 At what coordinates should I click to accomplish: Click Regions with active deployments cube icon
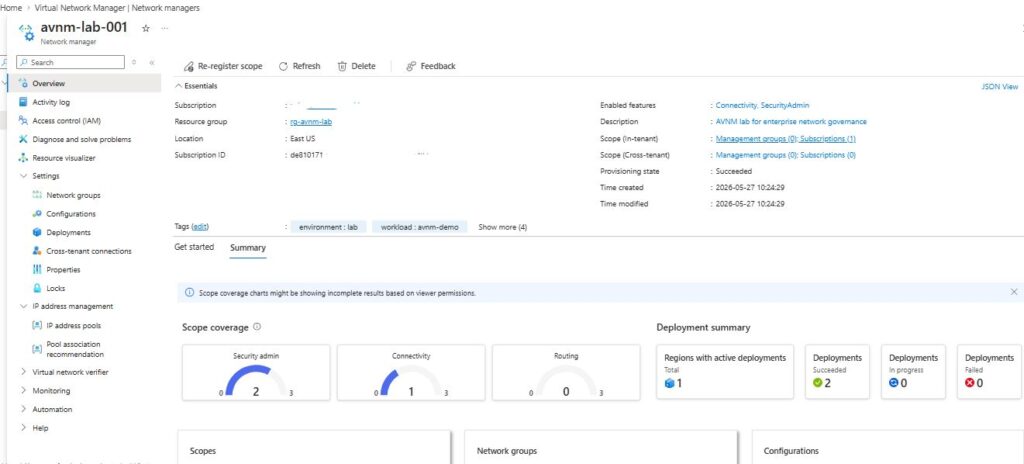pos(669,383)
